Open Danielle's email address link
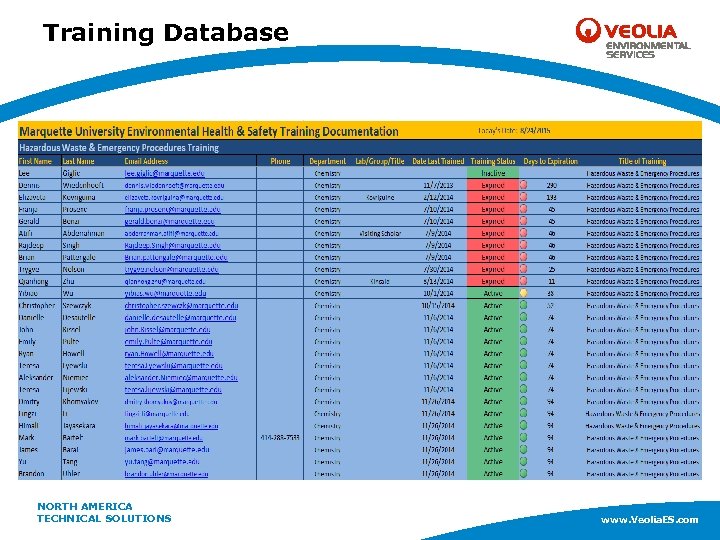Image resolution: width=720 pixels, height=540 pixels. click(180, 317)
